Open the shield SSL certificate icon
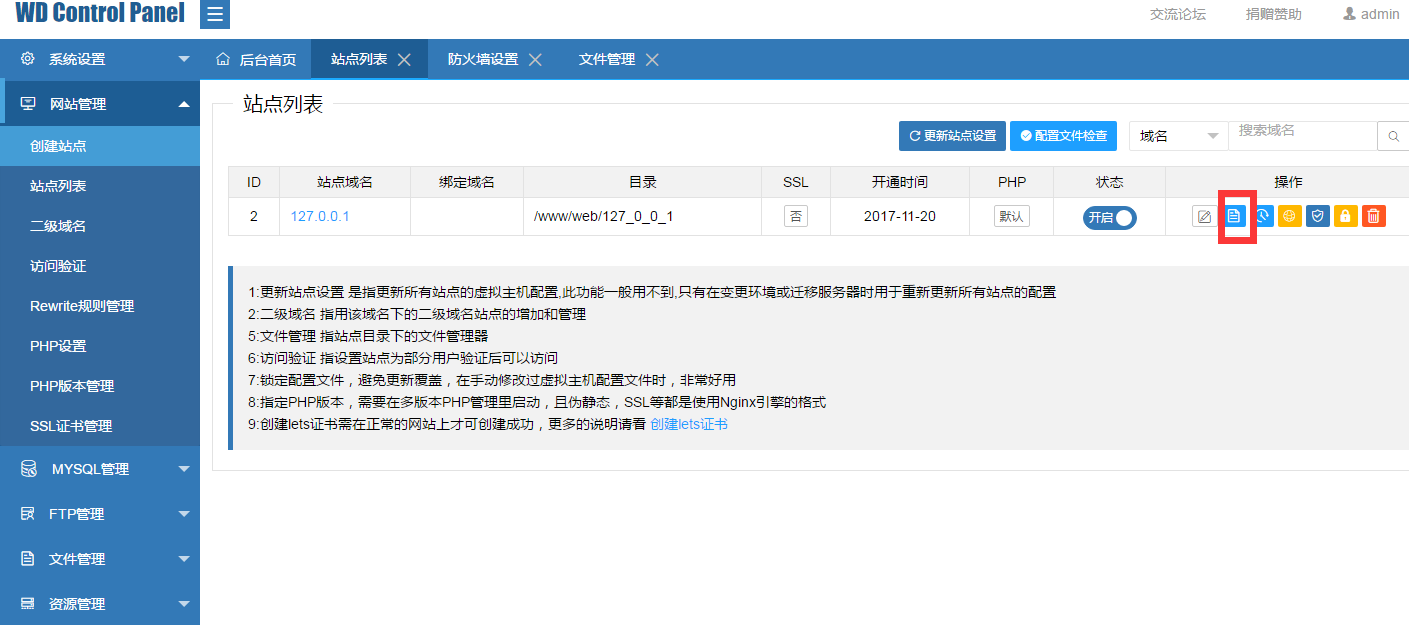The height and width of the screenshot is (625, 1409). [1318, 215]
